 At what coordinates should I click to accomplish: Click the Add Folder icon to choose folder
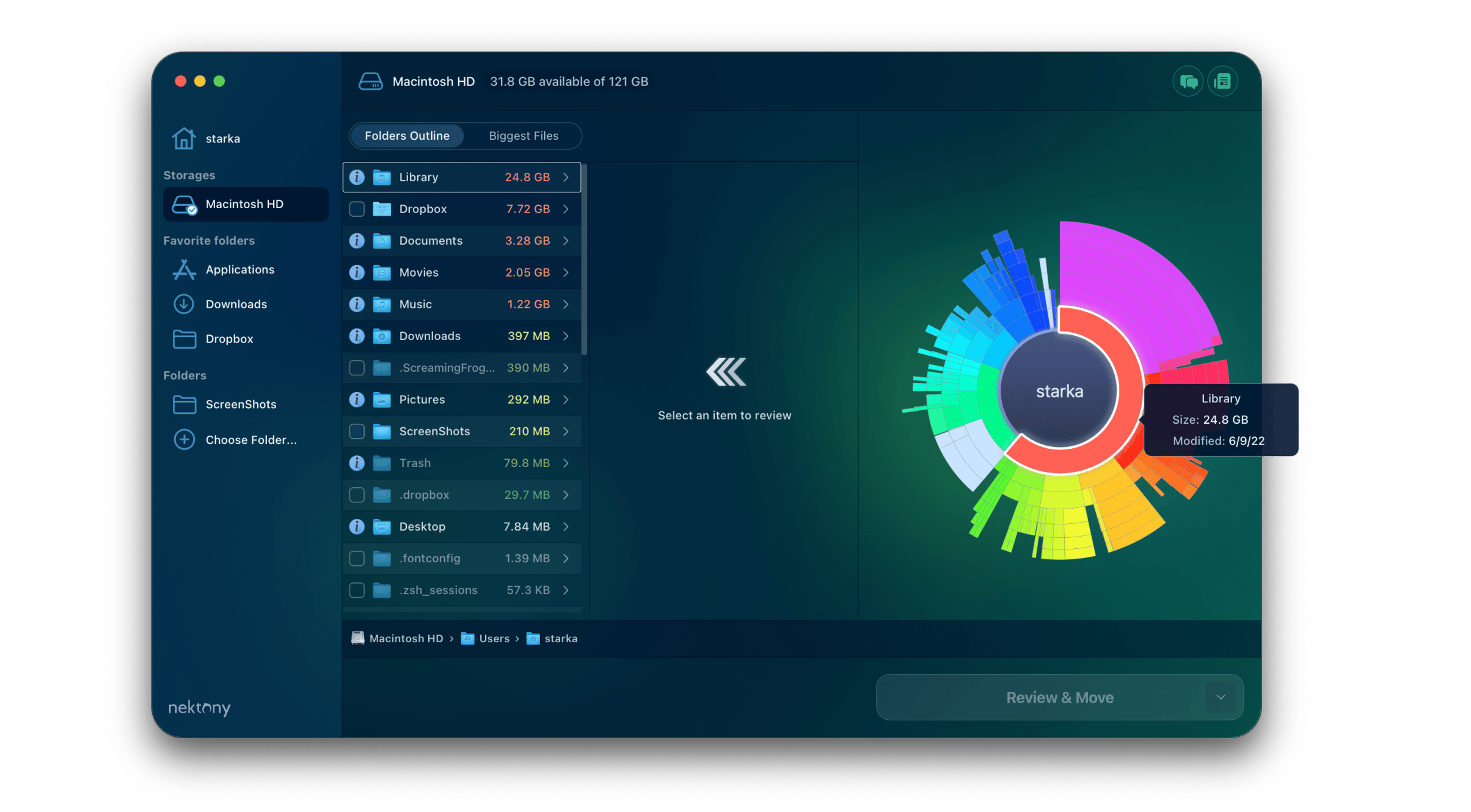pyautogui.click(x=183, y=439)
